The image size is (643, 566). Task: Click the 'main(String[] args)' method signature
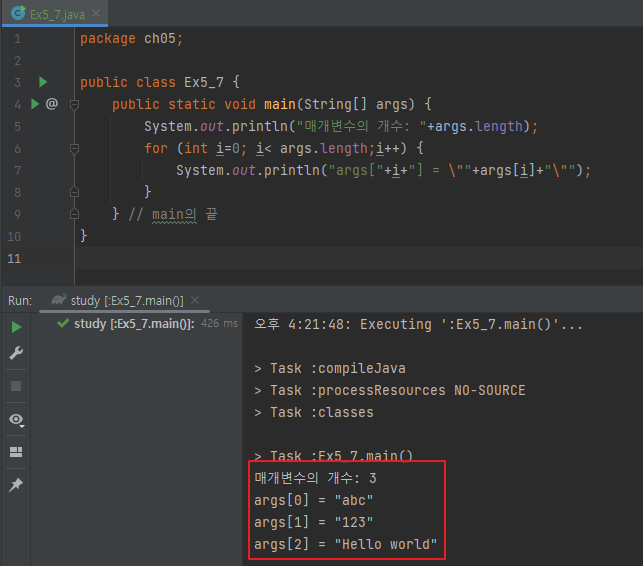point(339,104)
